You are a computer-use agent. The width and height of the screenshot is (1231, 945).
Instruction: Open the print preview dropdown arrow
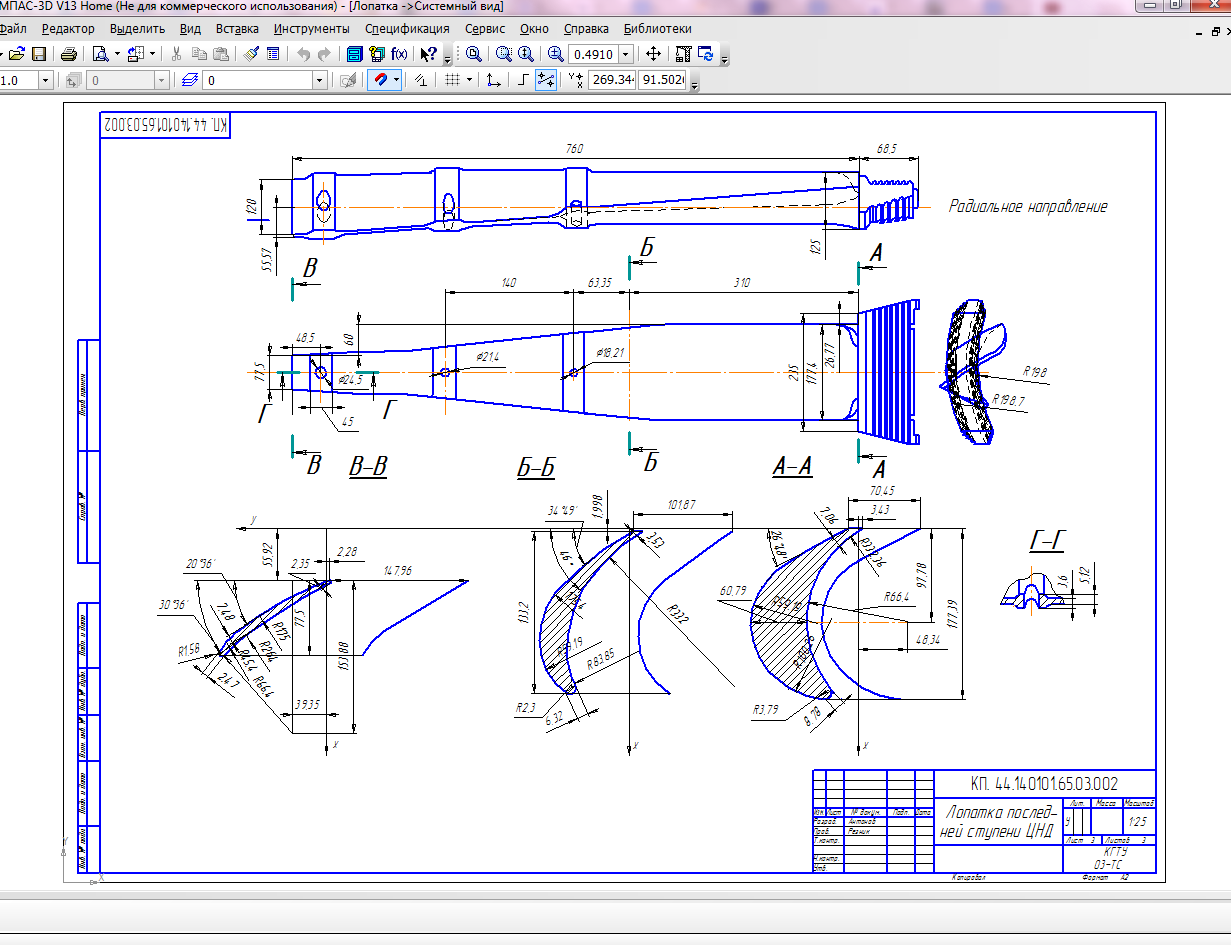point(117,54)
